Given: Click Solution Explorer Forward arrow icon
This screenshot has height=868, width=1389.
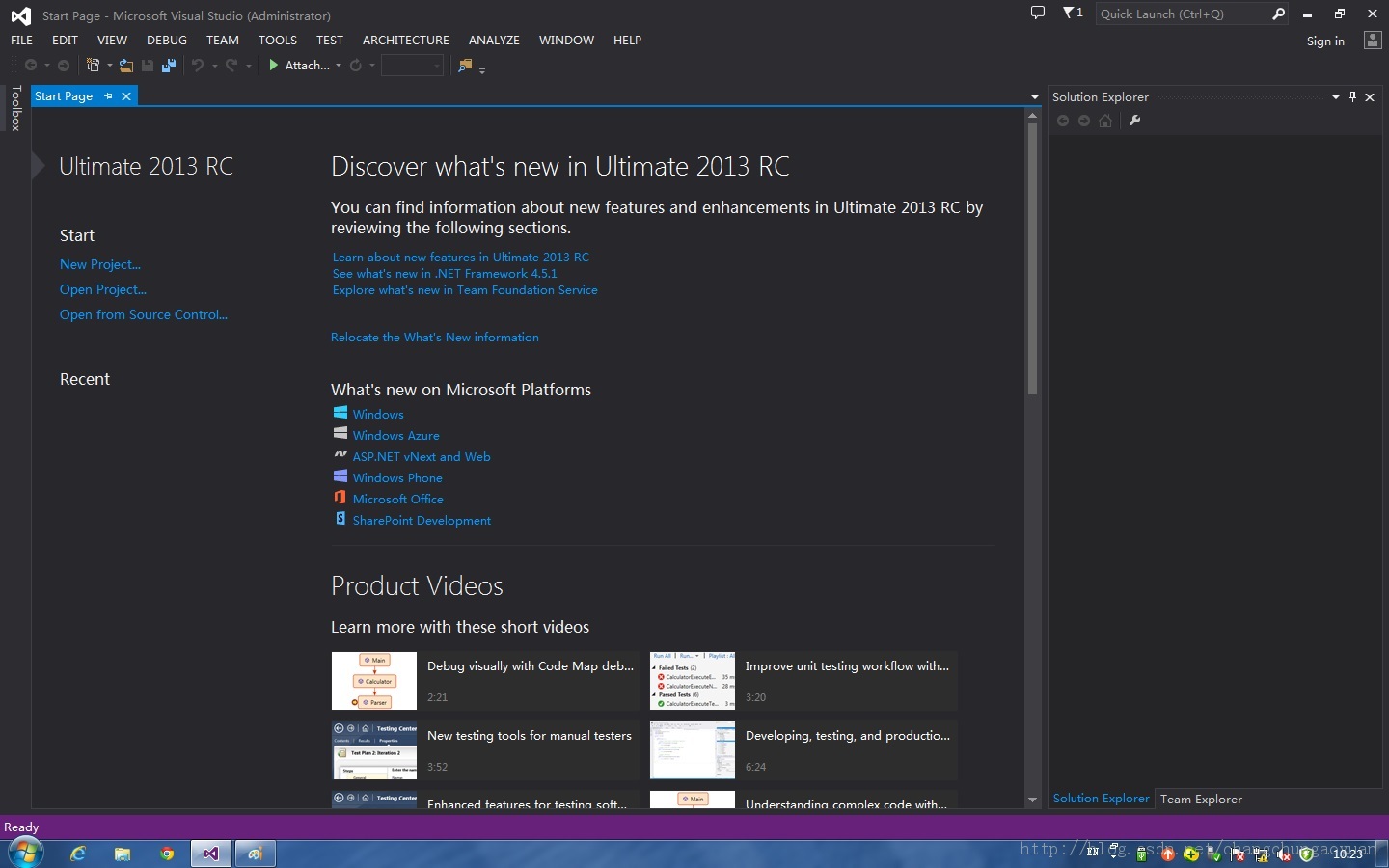Looking at the screenshot, I should point(1084,121).
